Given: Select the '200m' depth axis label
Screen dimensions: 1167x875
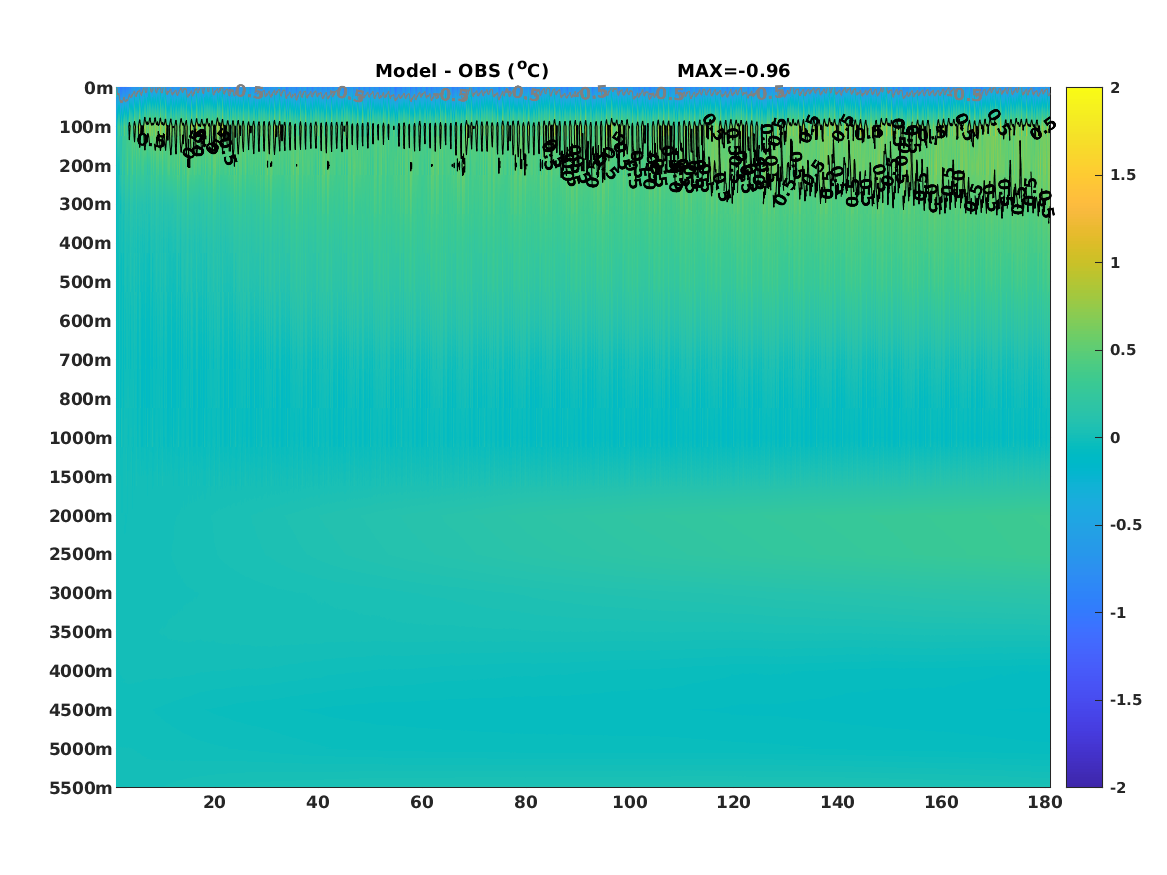Looking at the screenshot, I should point(86,166).
